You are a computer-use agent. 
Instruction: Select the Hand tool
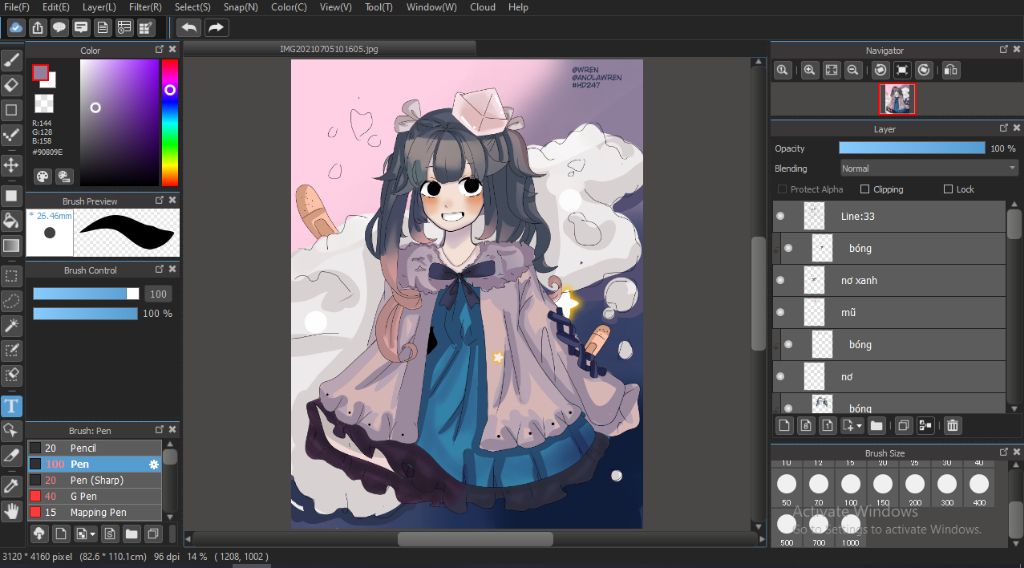[x=11, y=511]
